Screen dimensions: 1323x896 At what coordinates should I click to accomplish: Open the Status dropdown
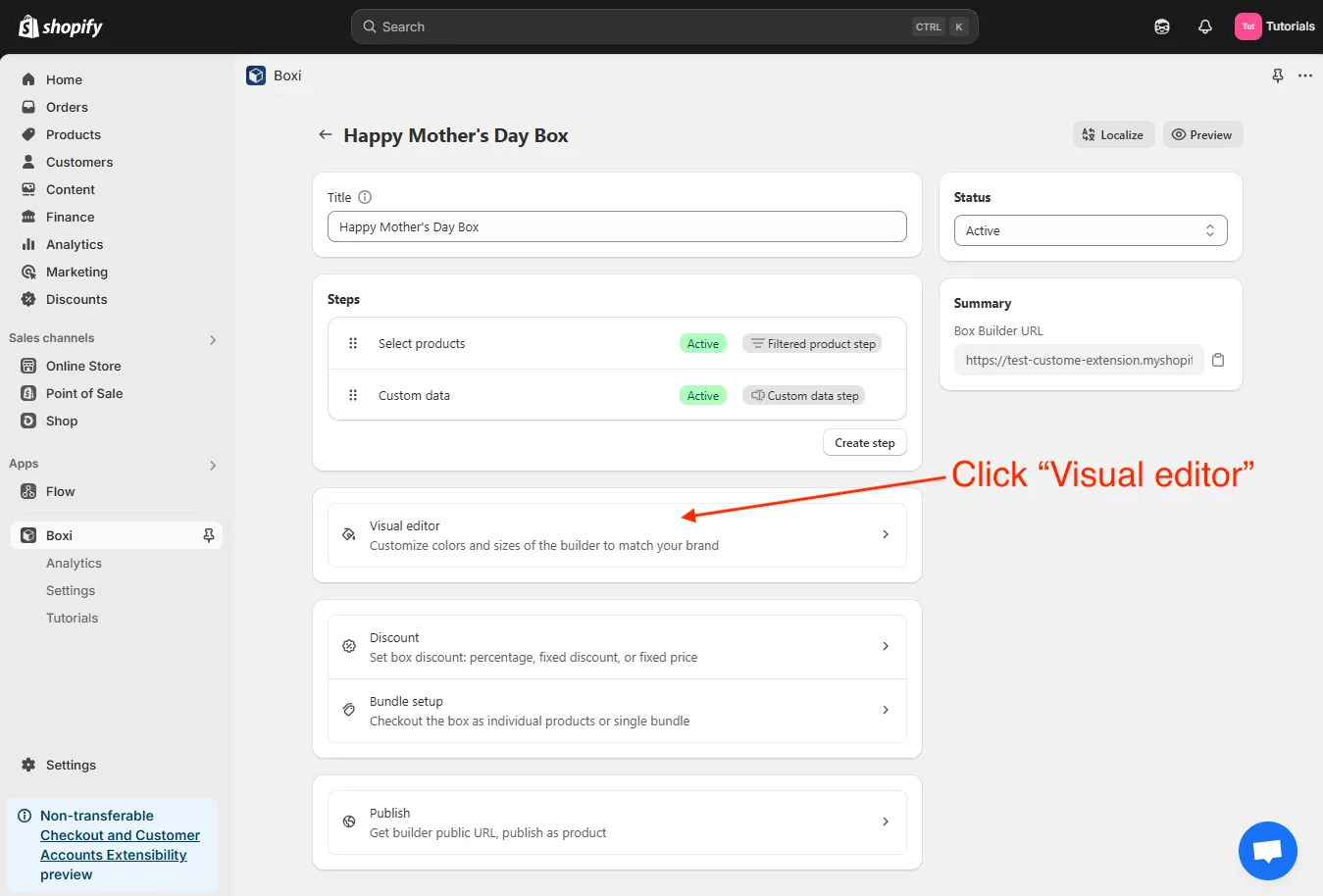1090,230
